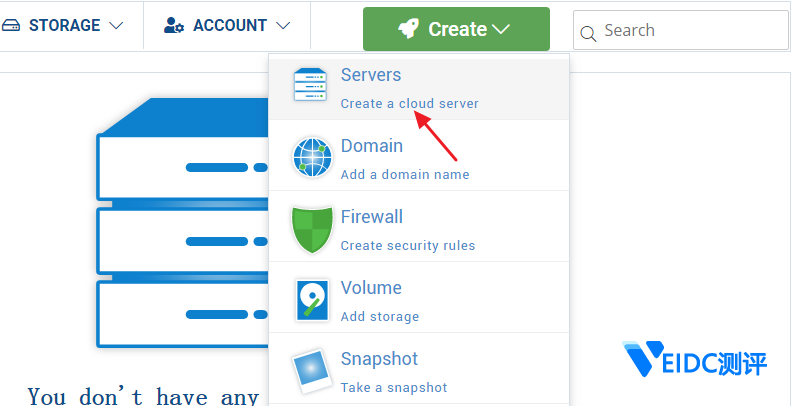Open the STORAGE menu

tap(63, 25)
